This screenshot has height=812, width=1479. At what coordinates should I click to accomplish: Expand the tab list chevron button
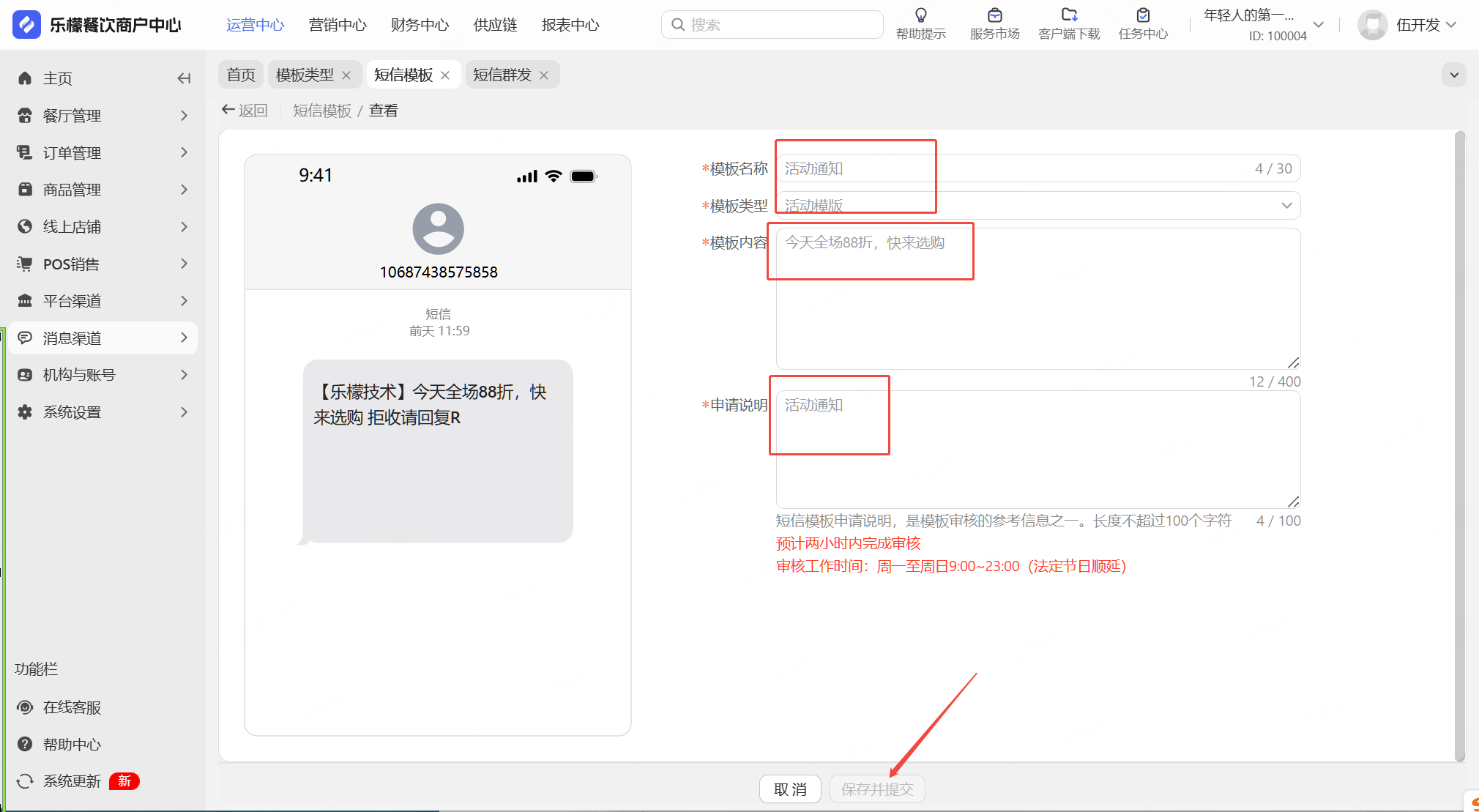click(x=1453, y=75)
